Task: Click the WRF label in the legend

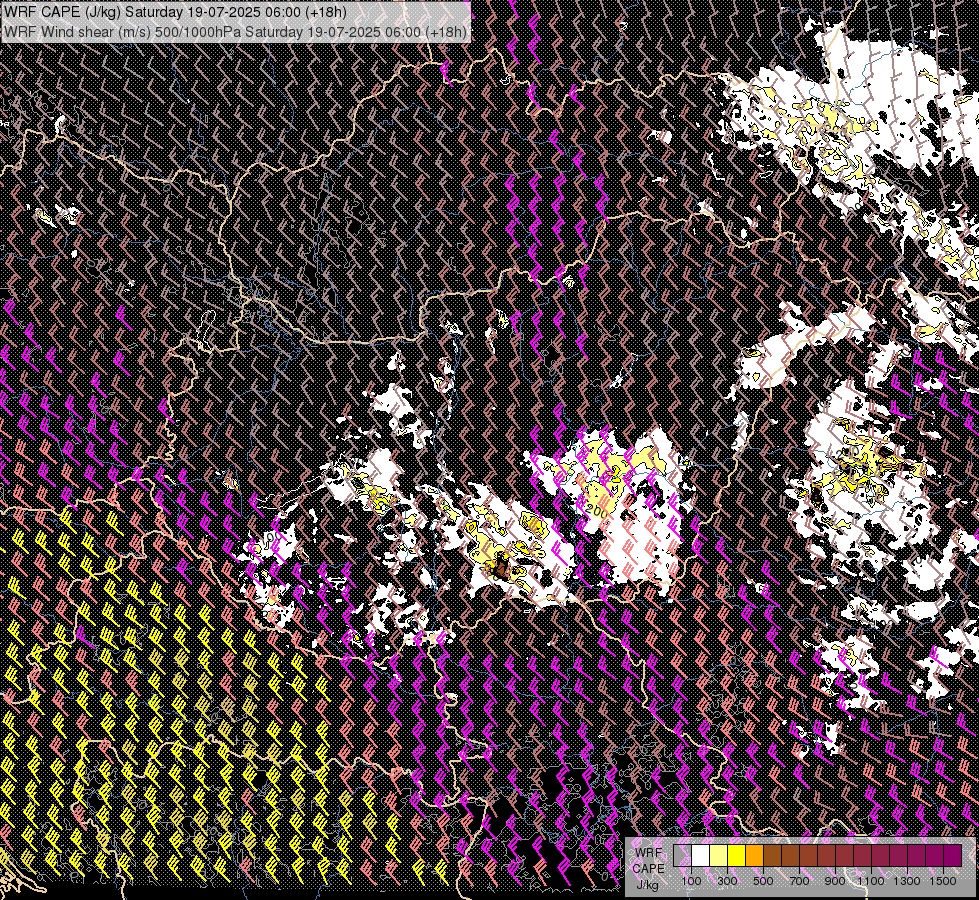Action: point(648,853)
